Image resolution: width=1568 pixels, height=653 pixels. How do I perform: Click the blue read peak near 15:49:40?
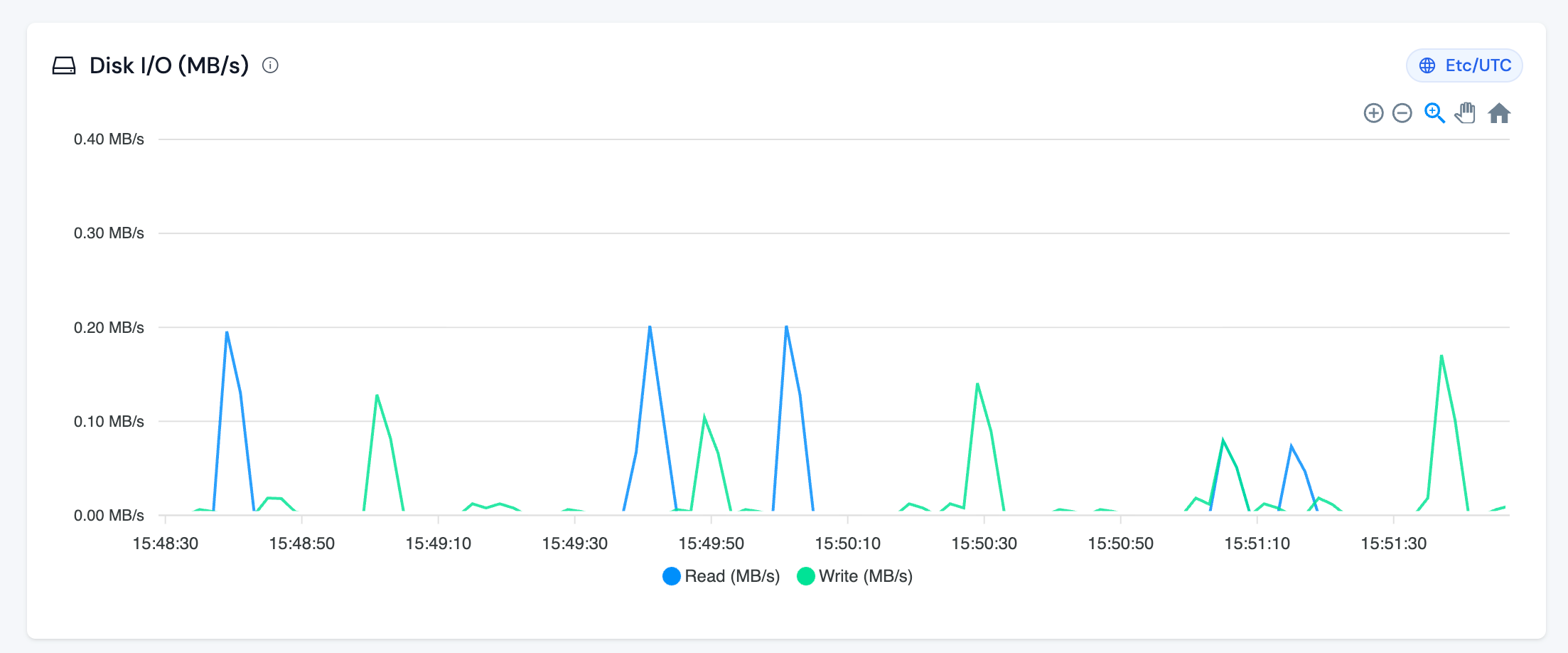(x=650, y=328)
